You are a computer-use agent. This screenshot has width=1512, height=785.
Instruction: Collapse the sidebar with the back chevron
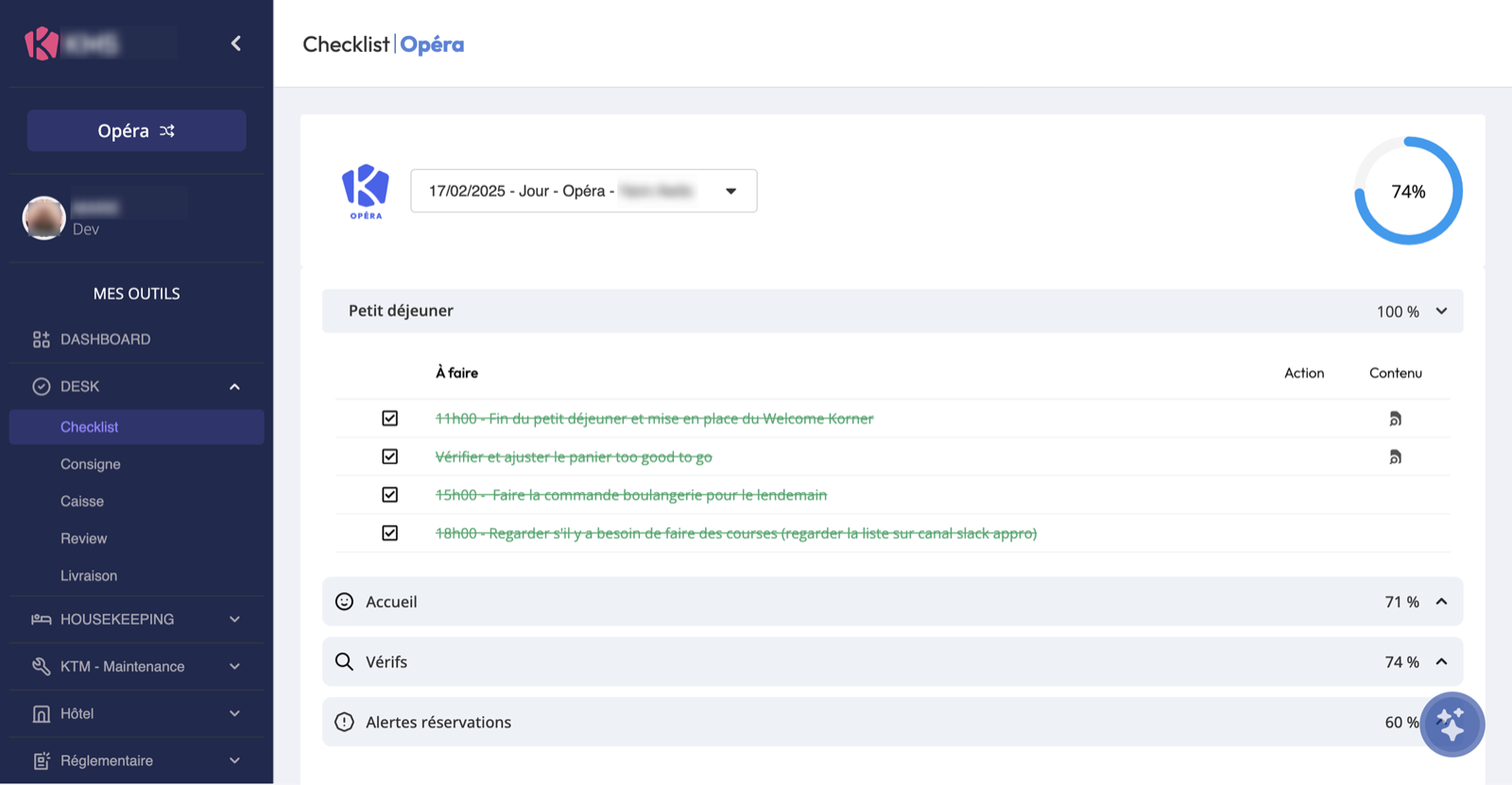(236, 43)
